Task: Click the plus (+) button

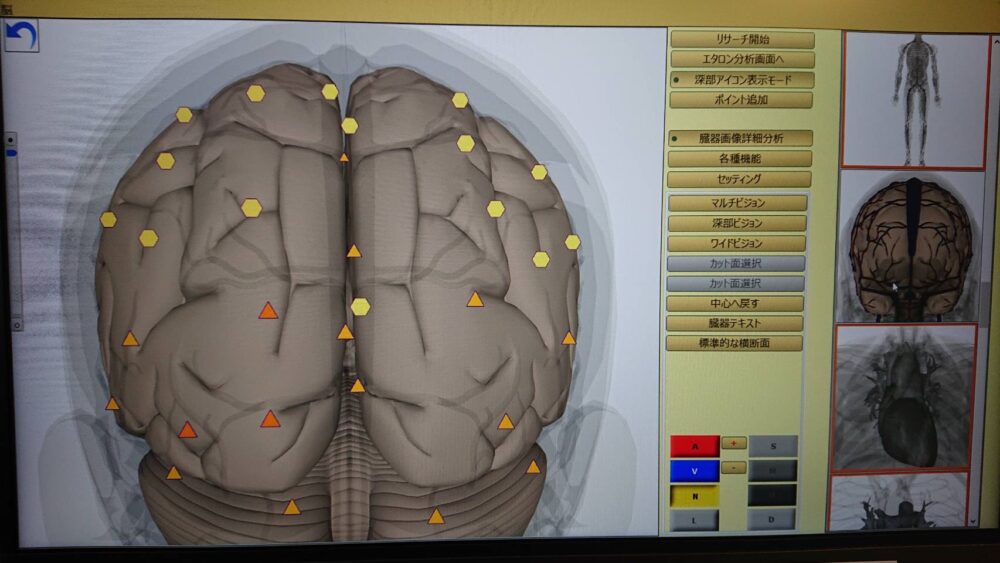Action: point(734,443)
